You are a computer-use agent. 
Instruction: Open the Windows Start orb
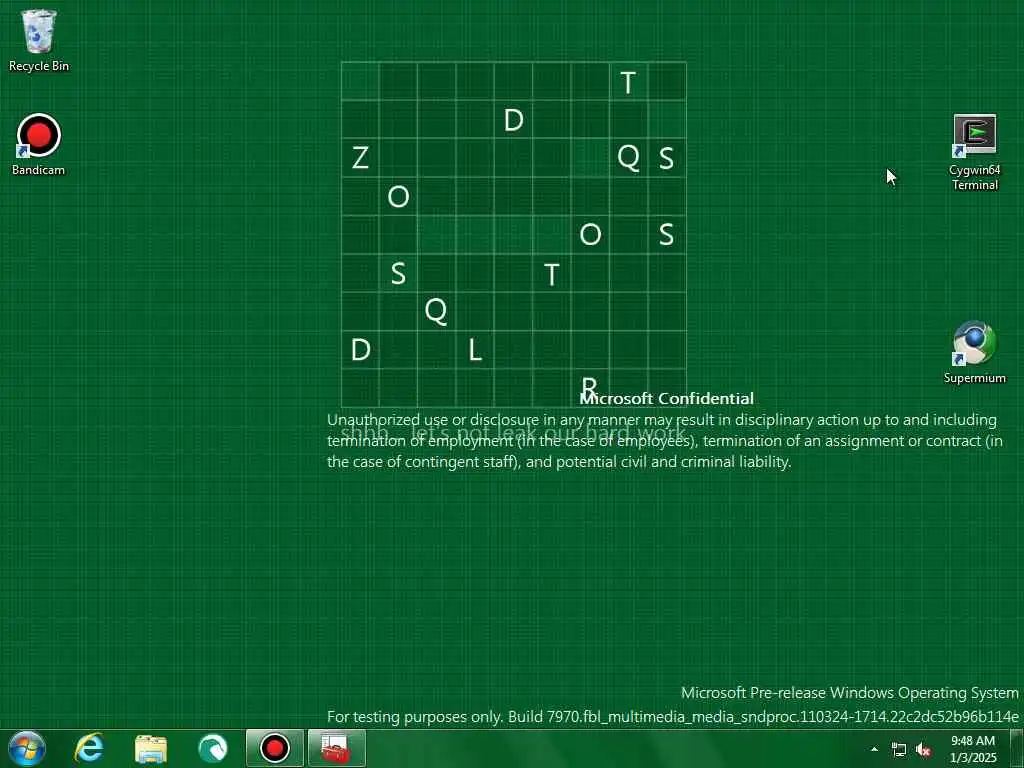coord(26,748)
